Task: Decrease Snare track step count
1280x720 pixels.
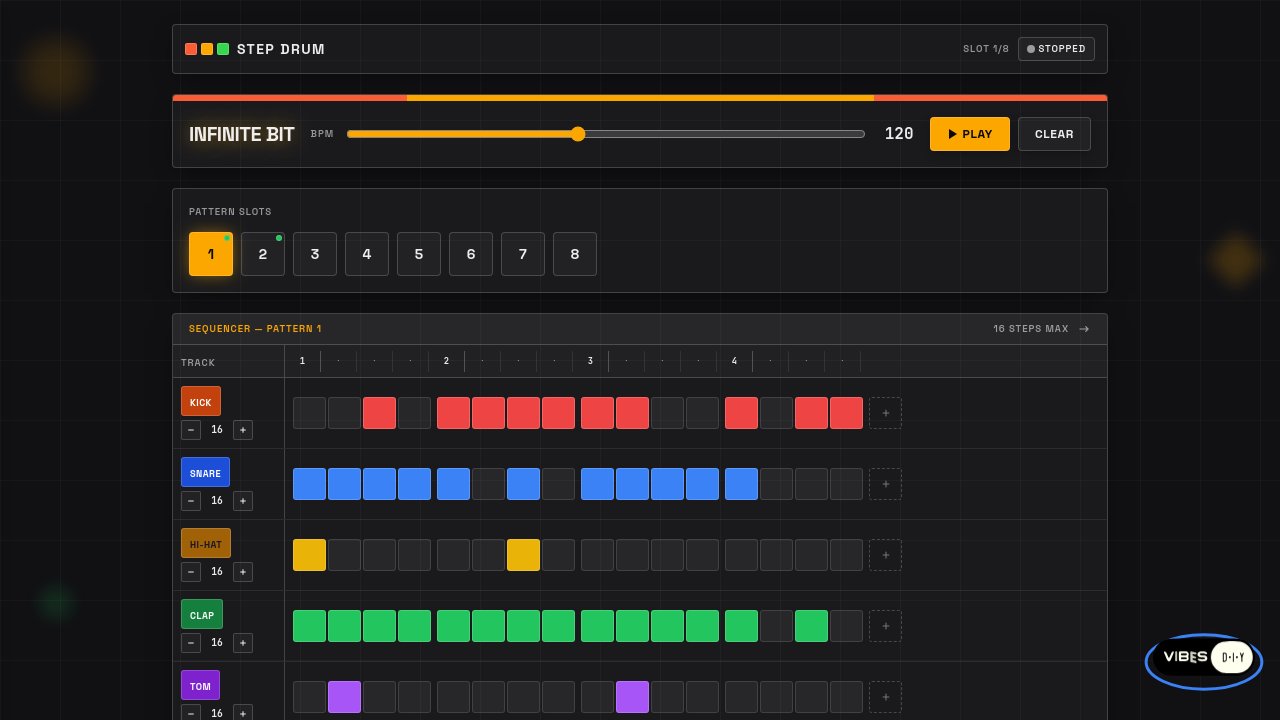Action: click(191, 501)
